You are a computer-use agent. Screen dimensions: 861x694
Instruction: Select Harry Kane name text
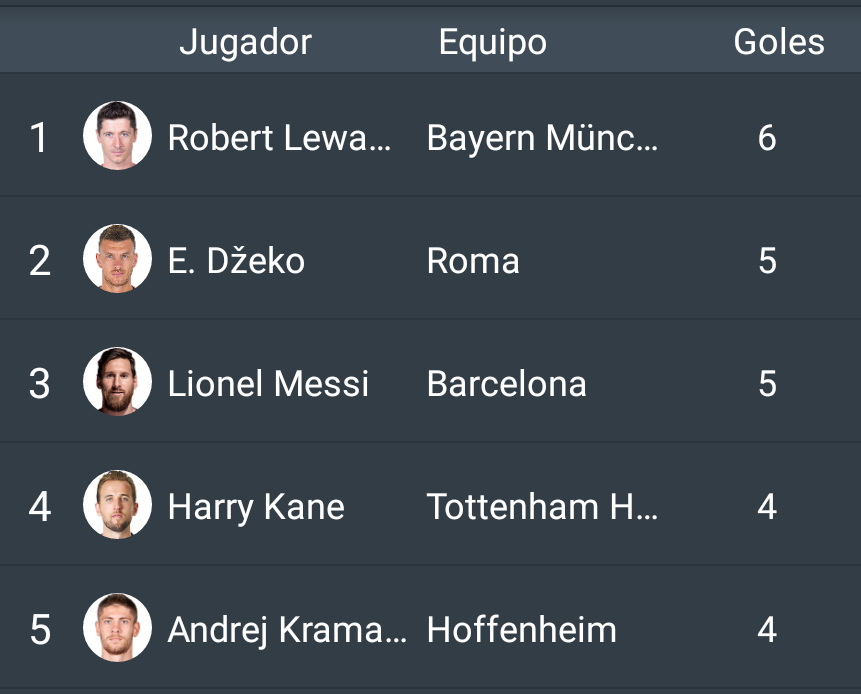point(256,507)
